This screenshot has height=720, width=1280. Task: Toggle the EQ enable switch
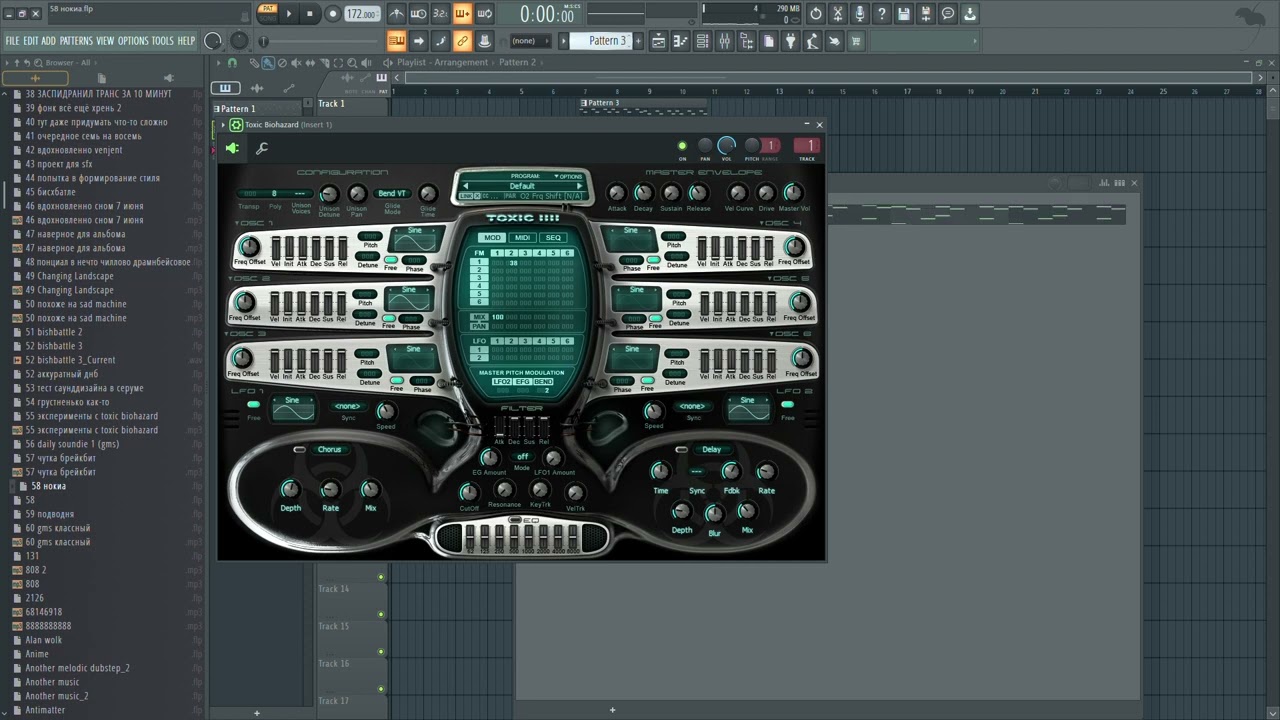tap(515, 520)
